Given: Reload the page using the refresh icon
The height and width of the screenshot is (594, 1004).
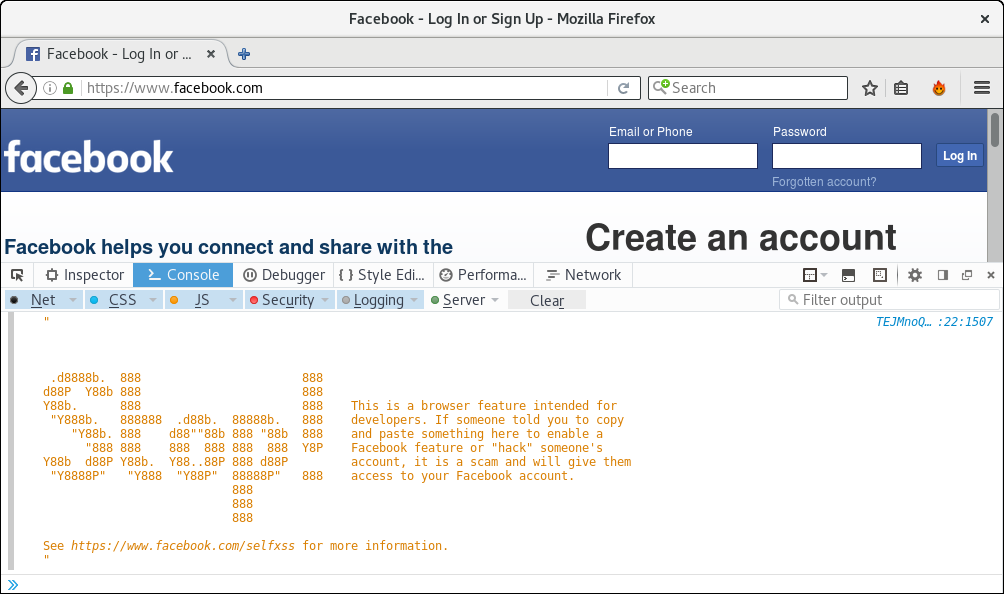Looking at the screenshot, I should 623,88.
